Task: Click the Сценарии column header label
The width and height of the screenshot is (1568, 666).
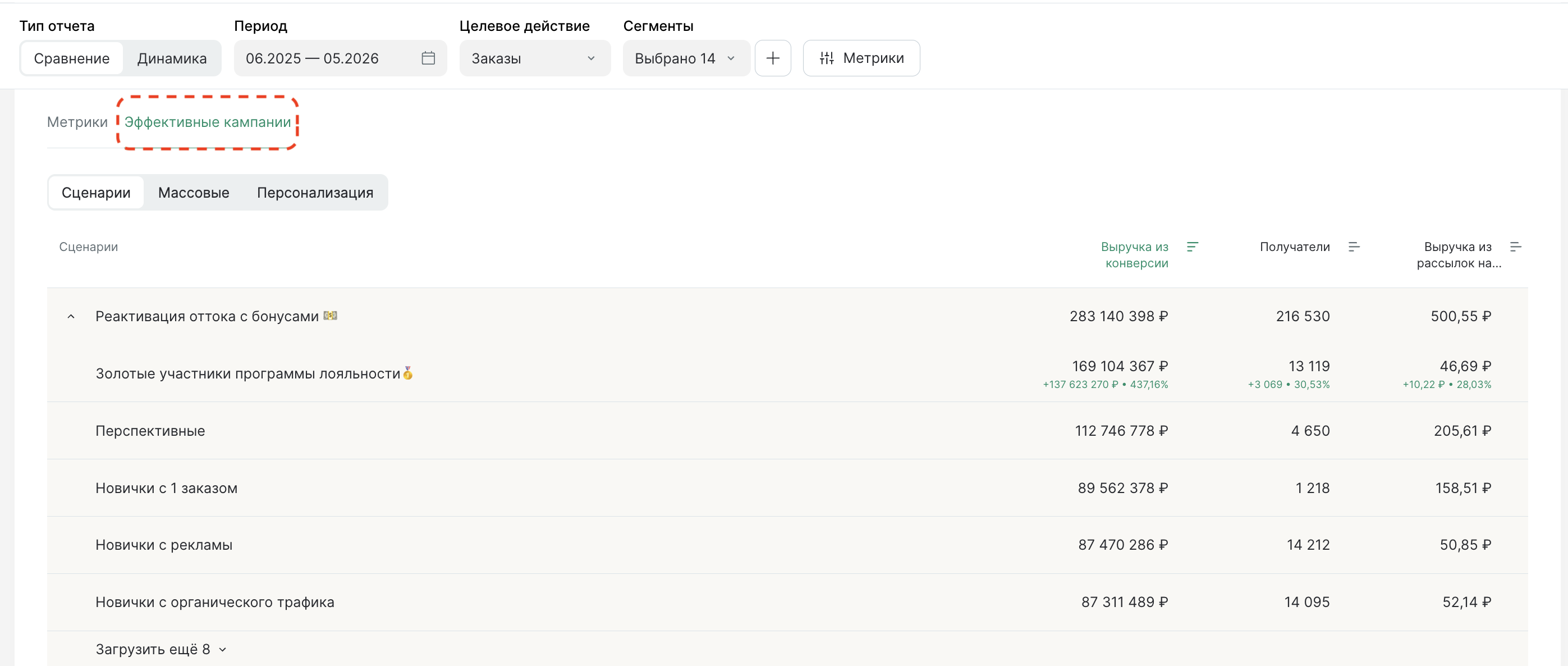Action: pyautogui.click(x=88, y=247)
